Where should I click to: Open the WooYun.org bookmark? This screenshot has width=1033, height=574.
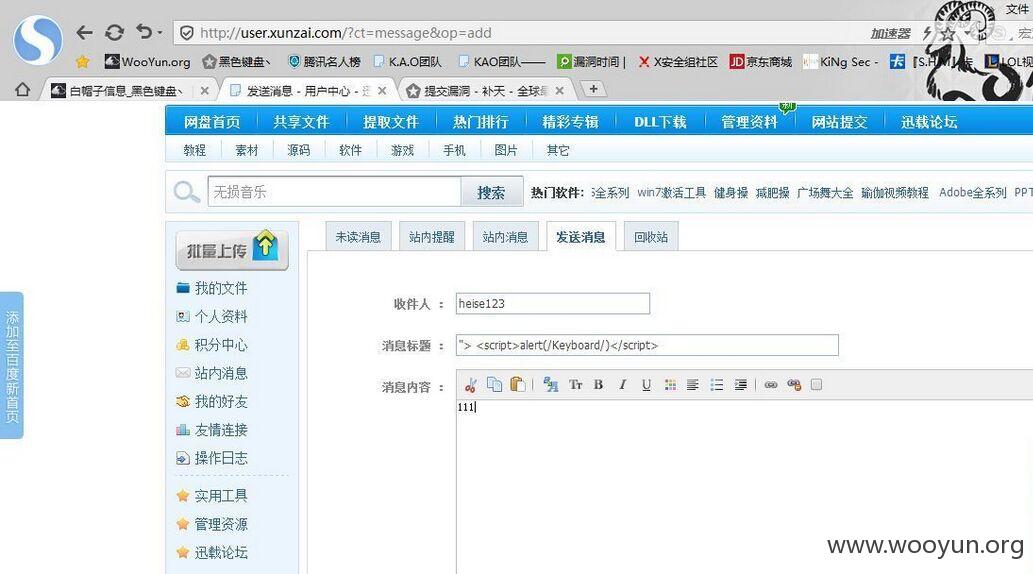148,62
